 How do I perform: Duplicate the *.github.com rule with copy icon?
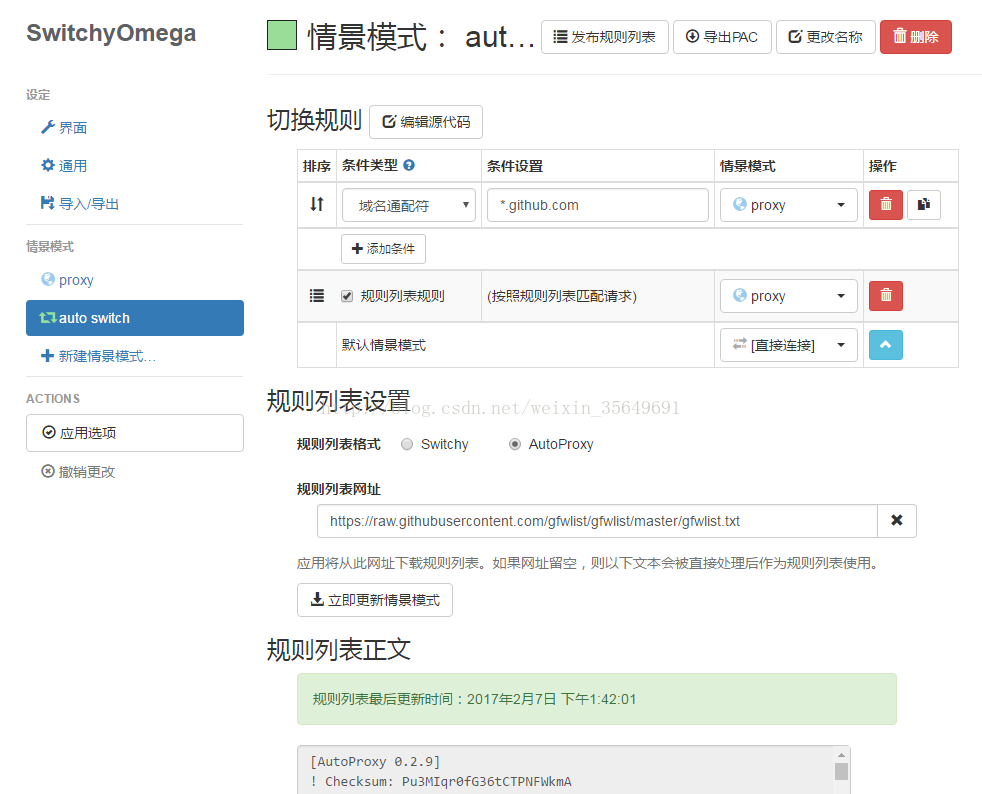(x=924, y=205)
